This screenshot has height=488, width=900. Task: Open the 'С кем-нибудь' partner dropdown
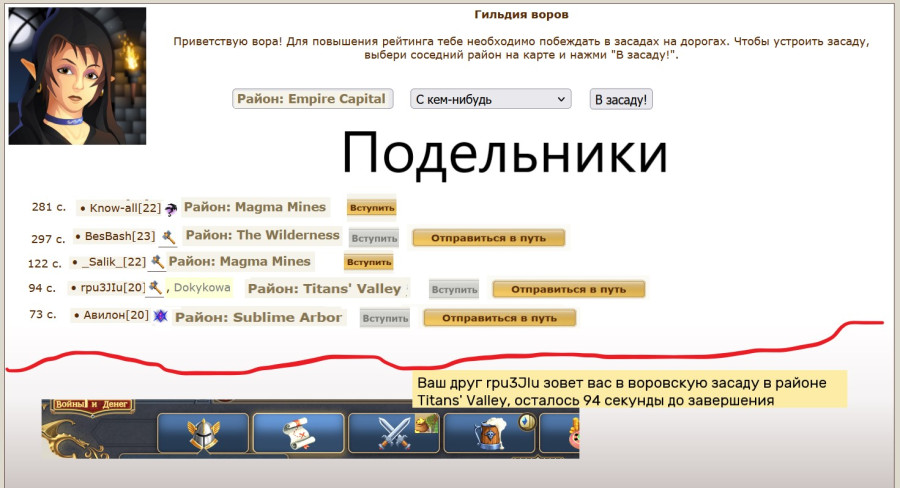tap(490, 99)
